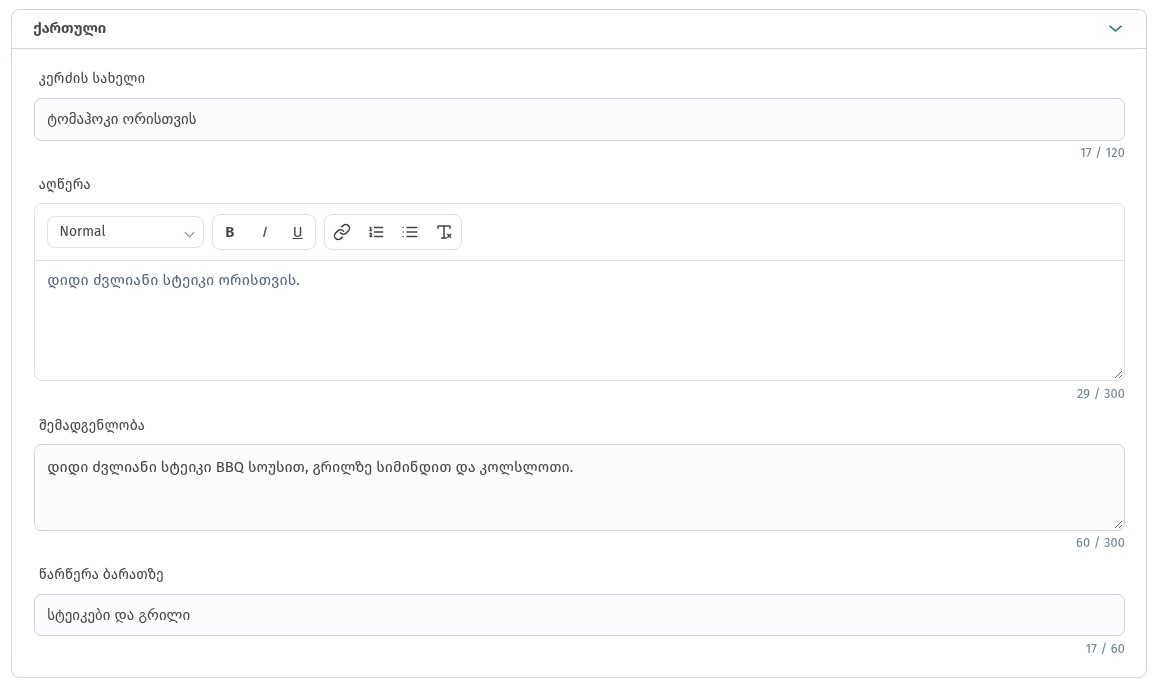1158x685 pixels.
Task: Click the შემადგენლობა text area
Action: click(x=579, y=487)
